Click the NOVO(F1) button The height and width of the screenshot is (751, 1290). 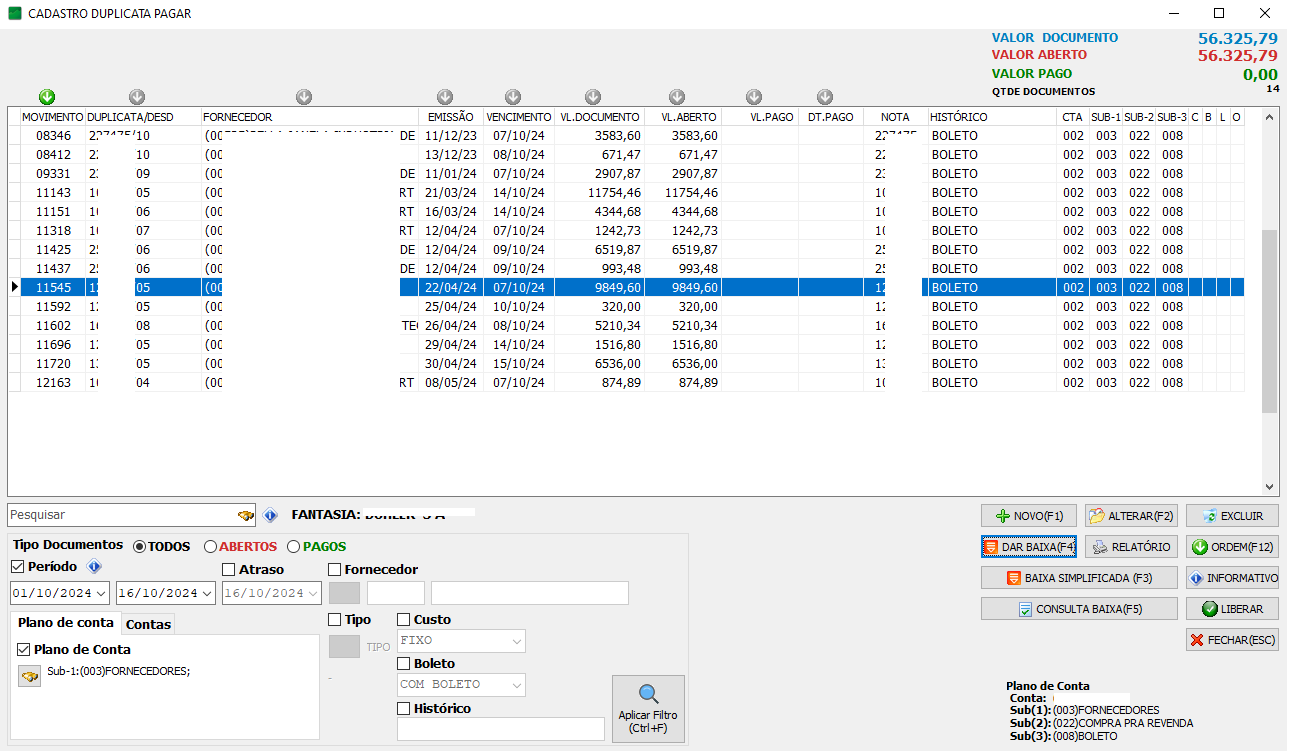pyautogui.click(x=1029, y=516)
